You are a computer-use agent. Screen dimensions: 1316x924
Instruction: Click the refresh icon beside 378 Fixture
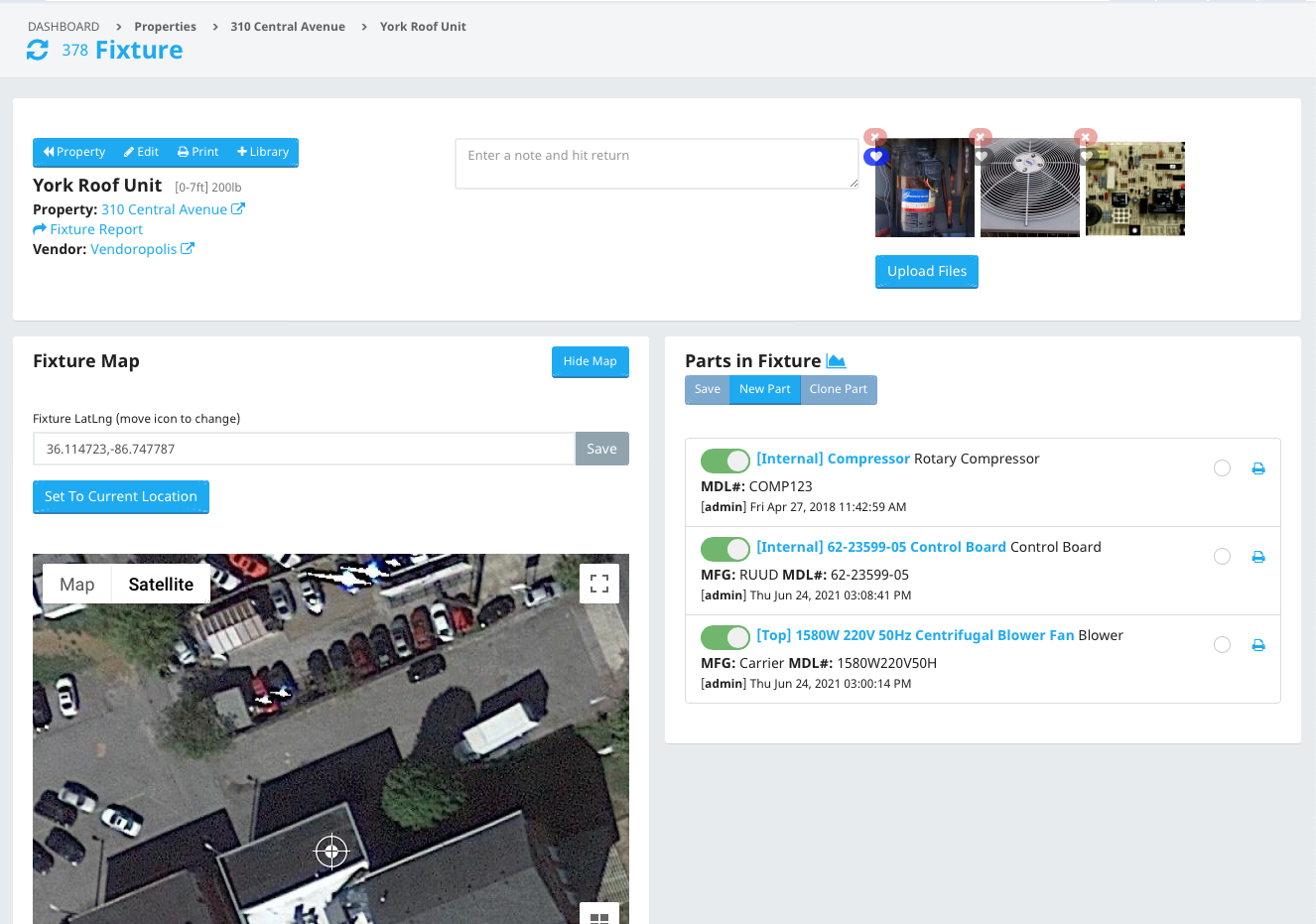pyautogui.click(x=38, y=50)
